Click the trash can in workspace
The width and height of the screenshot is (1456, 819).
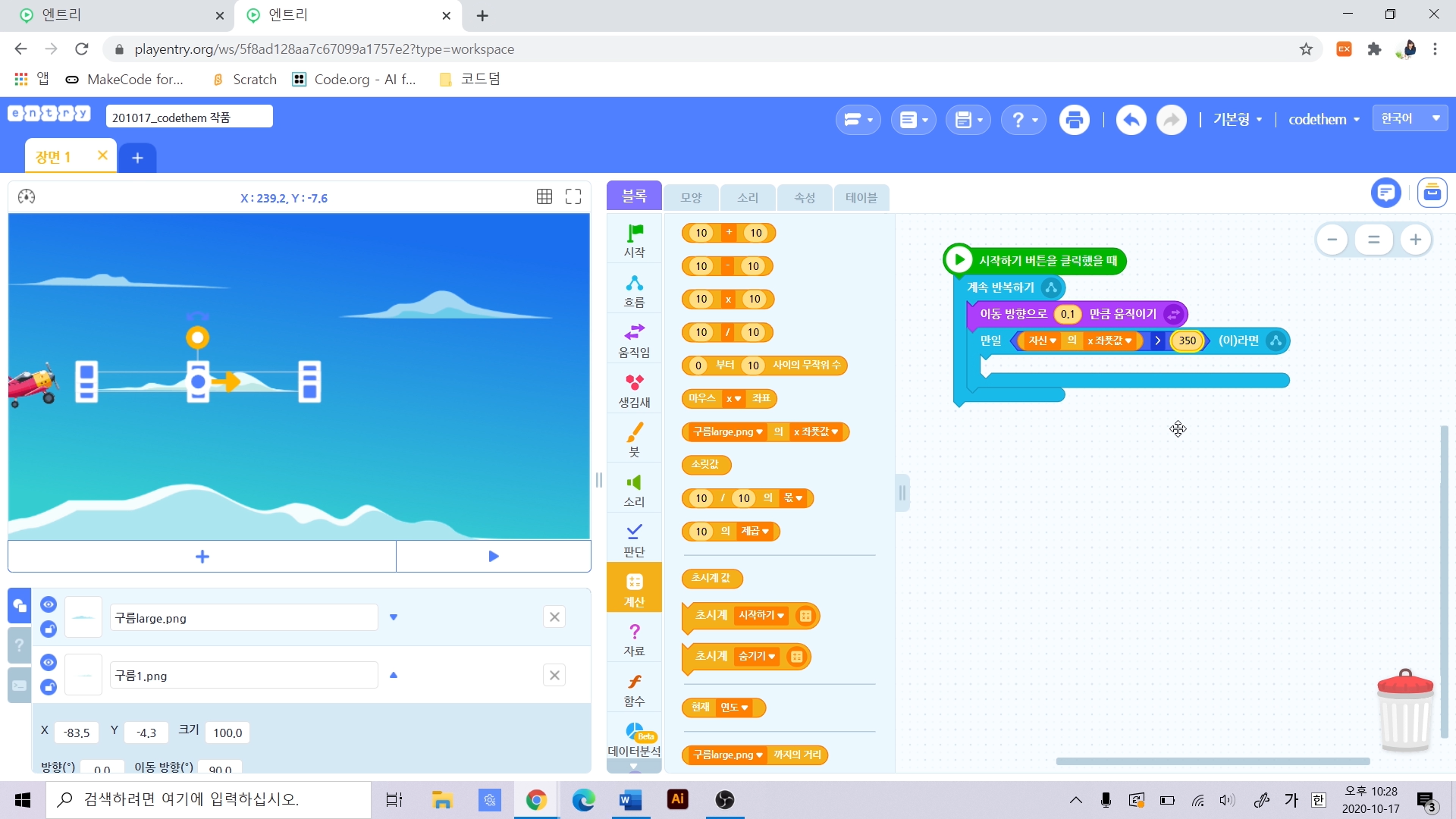[x=1404, y=711]
